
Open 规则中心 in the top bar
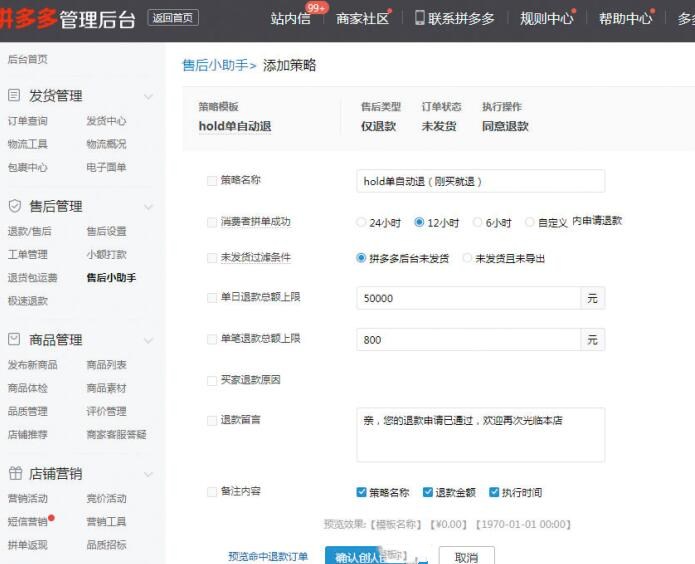click(x=546, y=19)
